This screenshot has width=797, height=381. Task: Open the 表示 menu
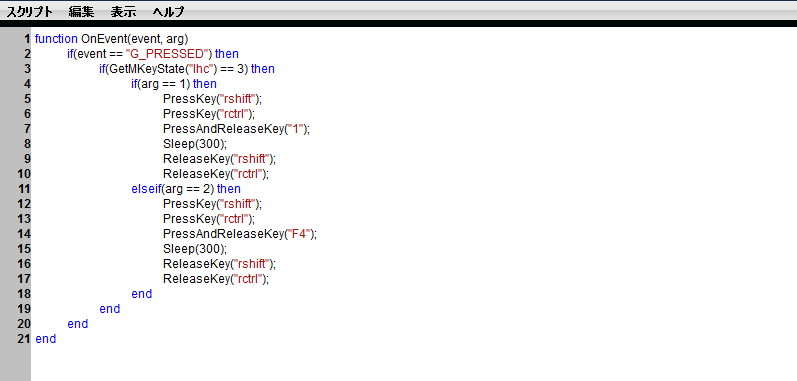coord(124,12)
